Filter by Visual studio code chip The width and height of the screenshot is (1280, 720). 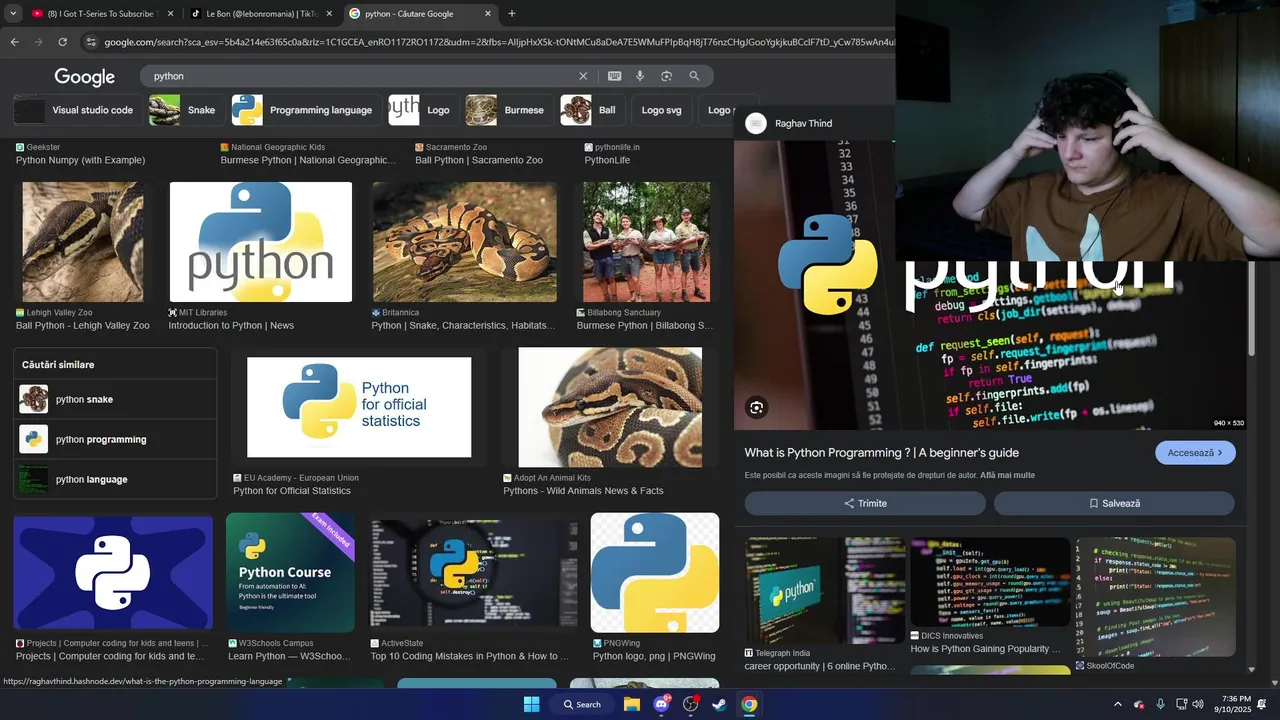click(x=78, y=110)
